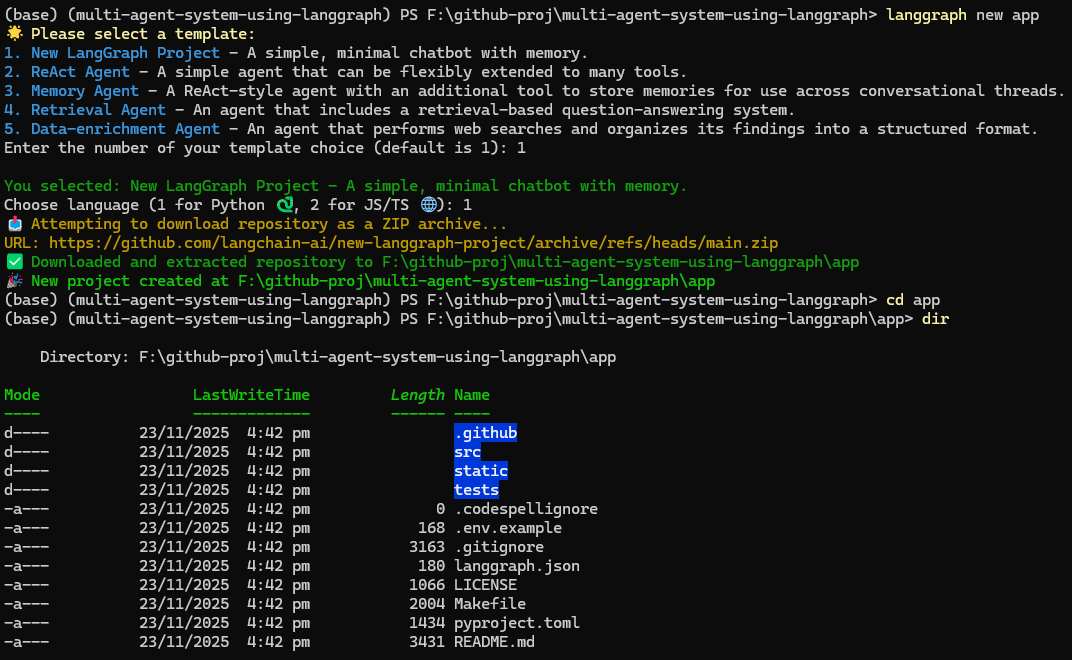Click the package icon before 'Attempting to download'
This screenshot has width=1072, height=660.
(13, 223)
